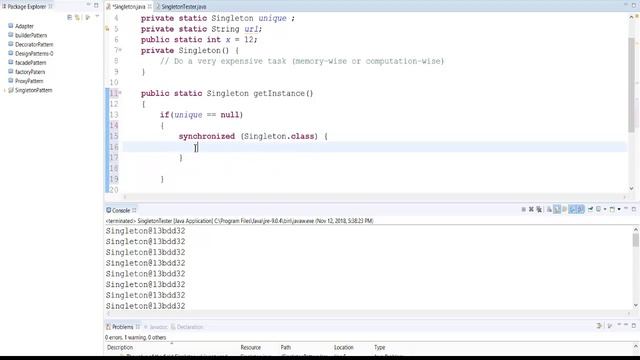Screen dimensions: 640x360
Task: Close the Singleton.java editor tab
Action: (150, 7)
